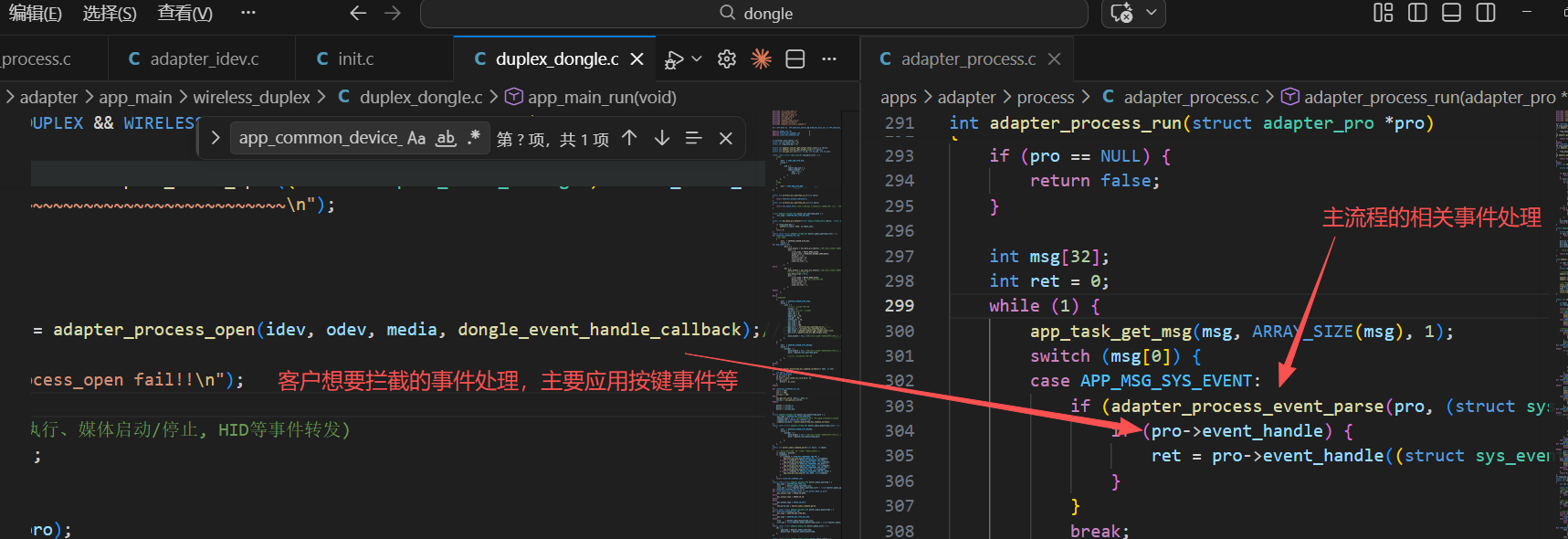The image size is (1568, 539).
Task: Open more actions in editor toolbar
Action: 829,59
